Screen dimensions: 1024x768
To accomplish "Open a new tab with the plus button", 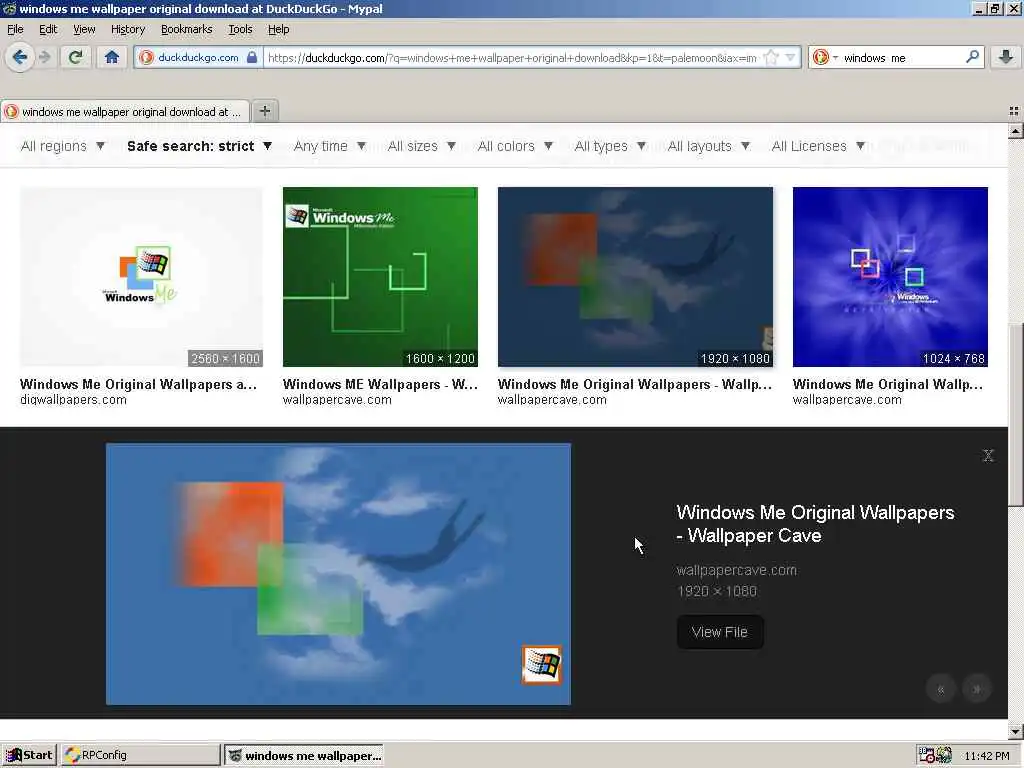I will point(264,111).
